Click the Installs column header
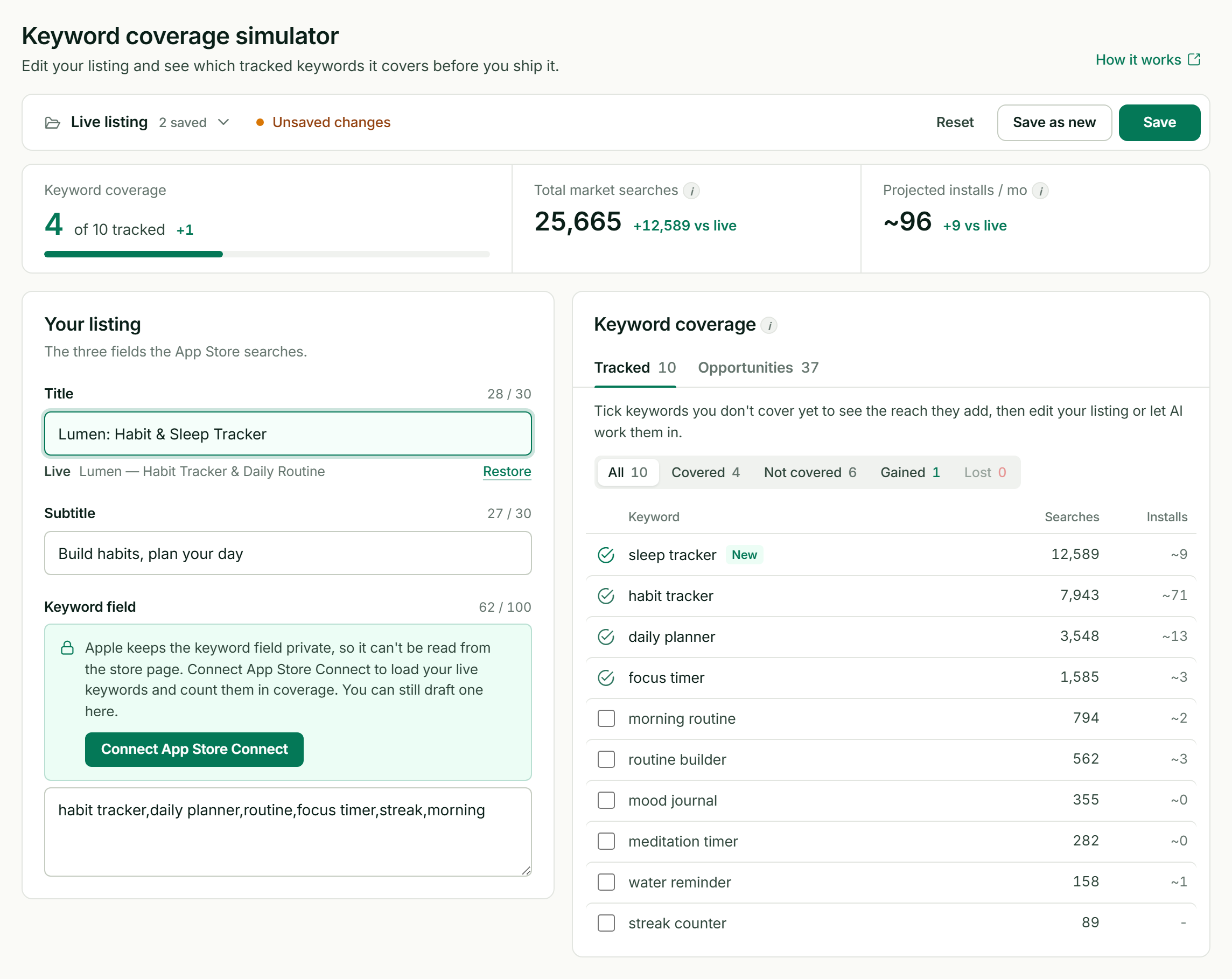The width and height of the screenshot is (1232, 979). (1166, 516)
